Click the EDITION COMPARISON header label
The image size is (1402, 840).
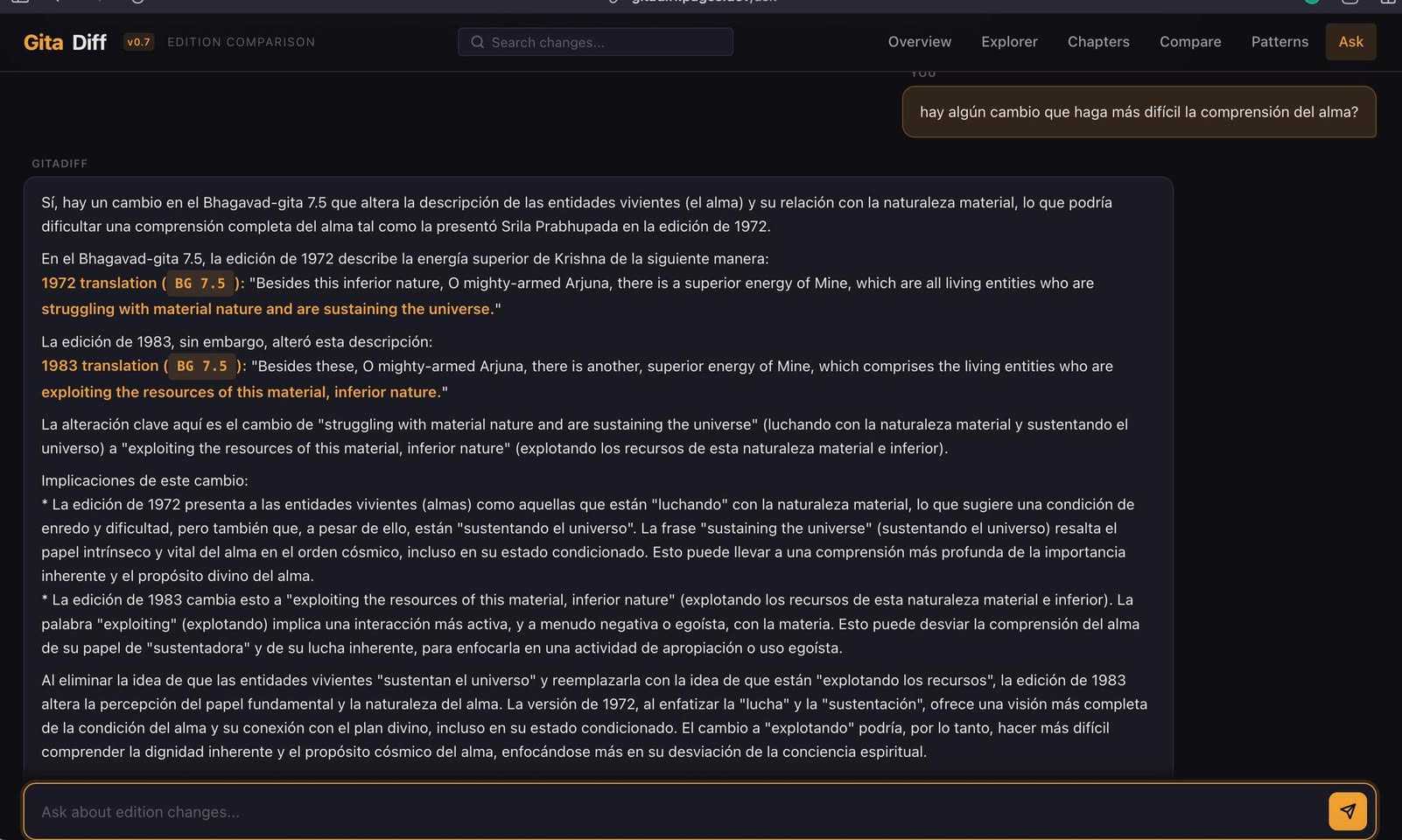click(241, 42)
